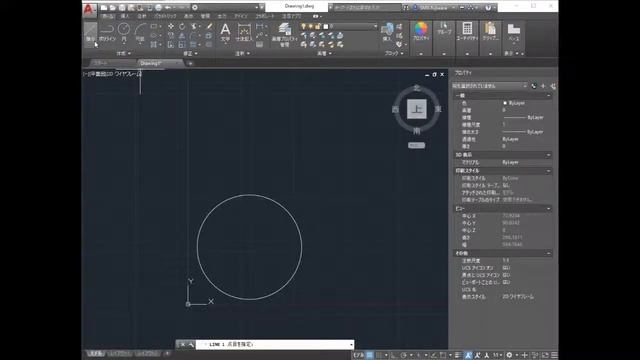Collapse the Plot Style section in Properties
Viewport: 640px width, 360px height.
pos(548,171)
